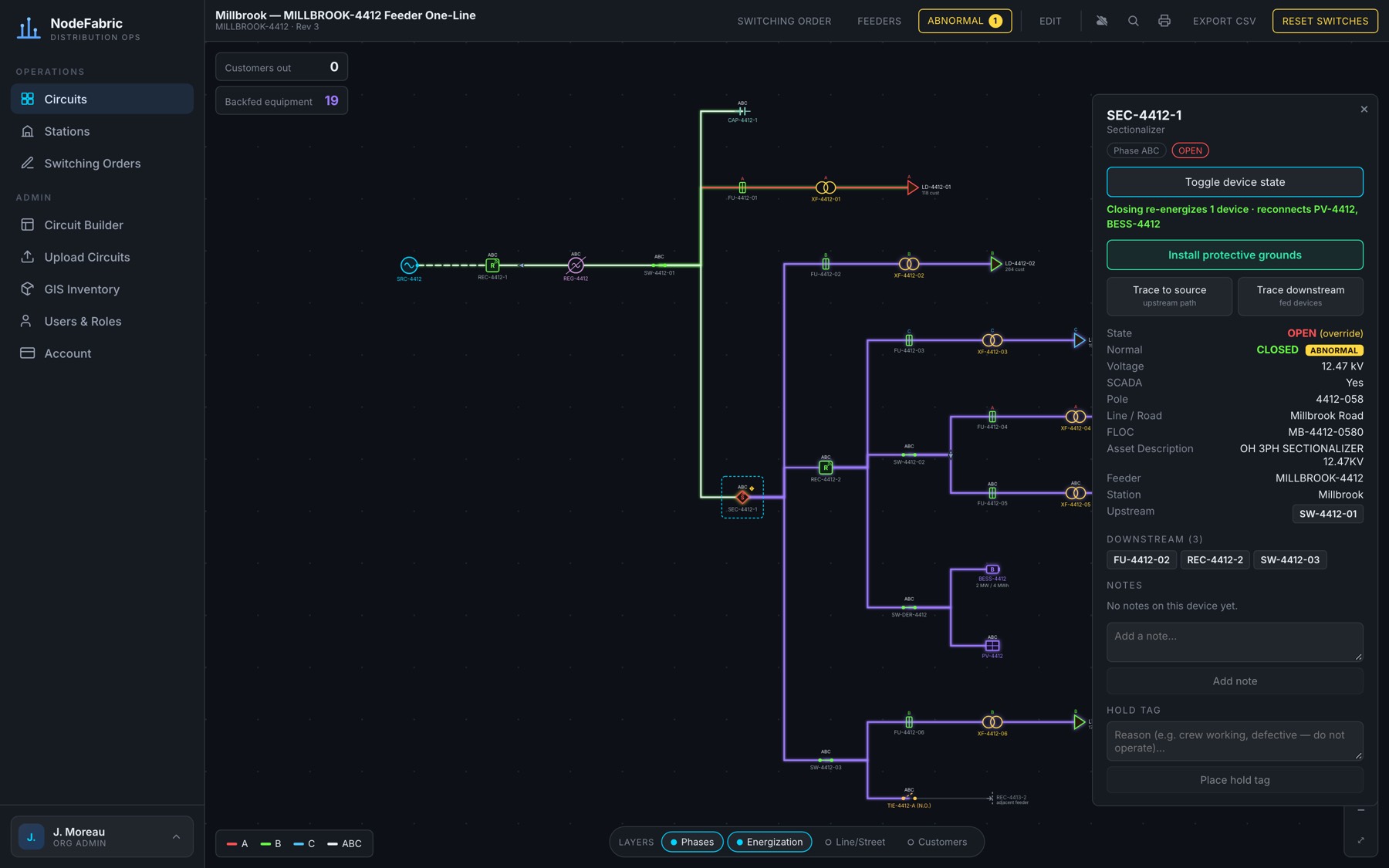Image resolution: width=1389 pixels, height=868 pixels.
Task: Open the search magnifier icon
Action: pyautogui.click(x=1133, y=21)
